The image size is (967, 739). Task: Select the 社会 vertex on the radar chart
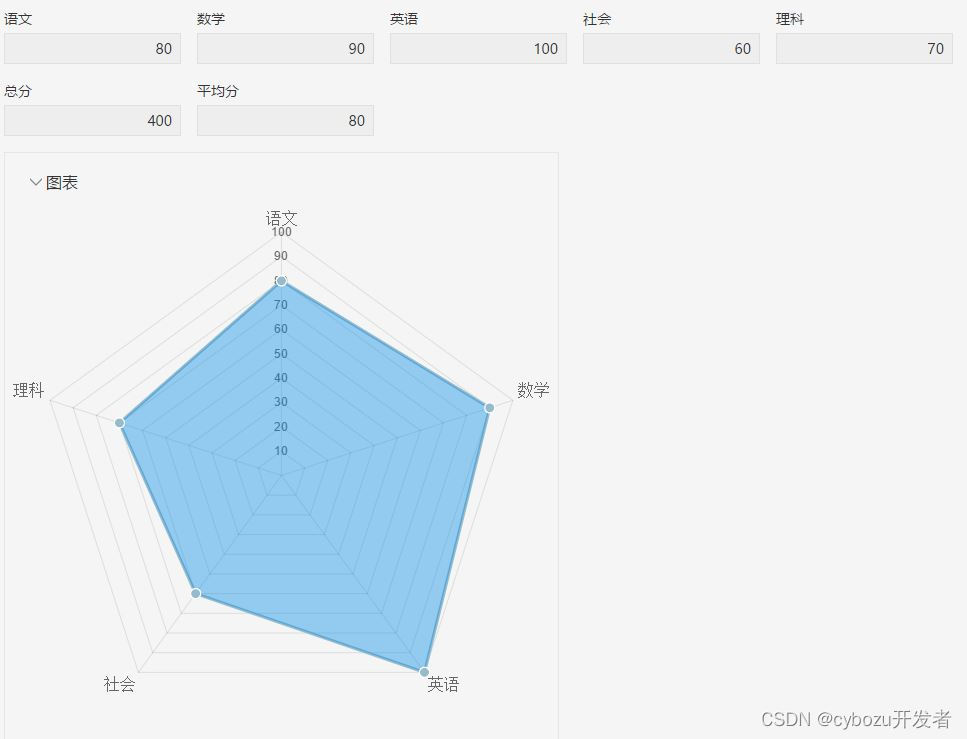pos(196,593)
